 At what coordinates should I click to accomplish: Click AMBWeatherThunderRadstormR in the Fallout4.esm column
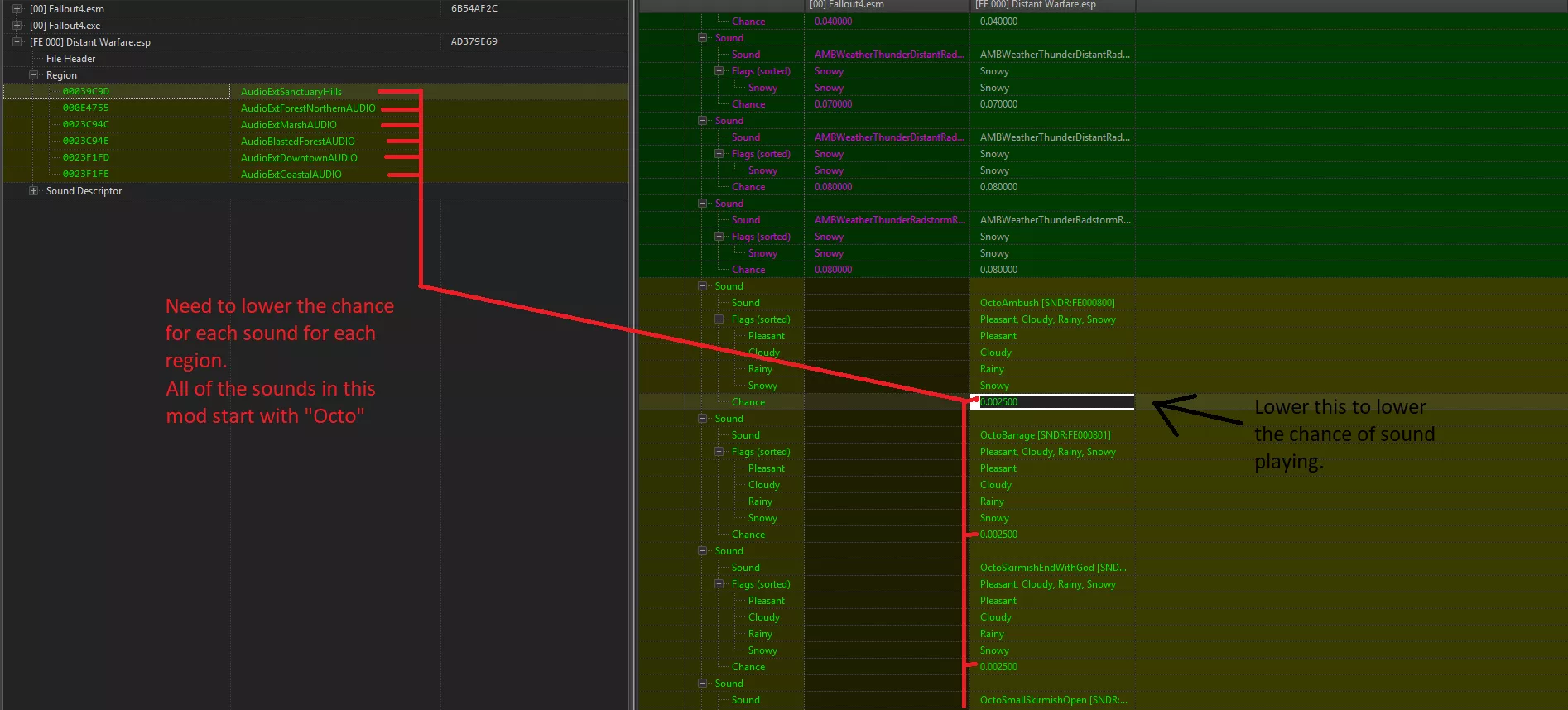coord(889,220)
